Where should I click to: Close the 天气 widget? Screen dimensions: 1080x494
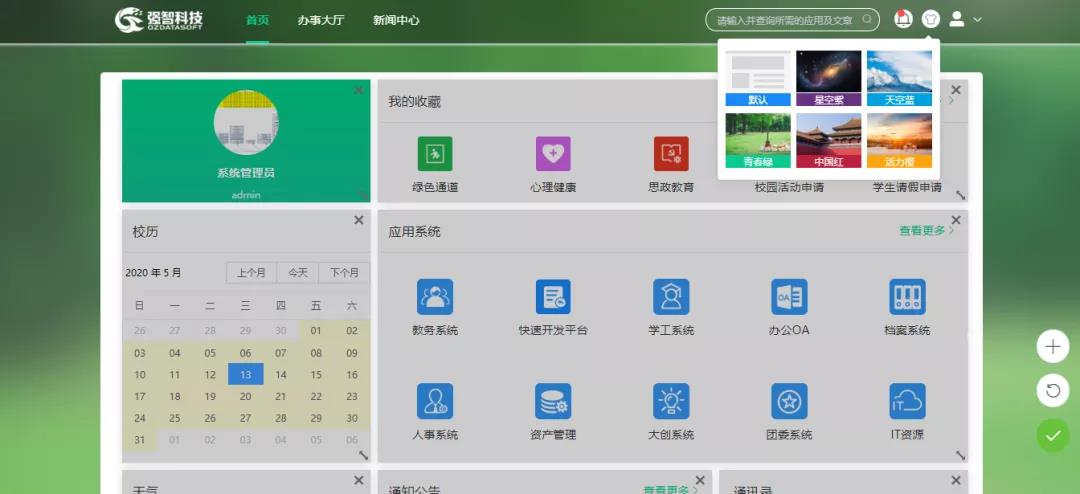pos(359,480)
